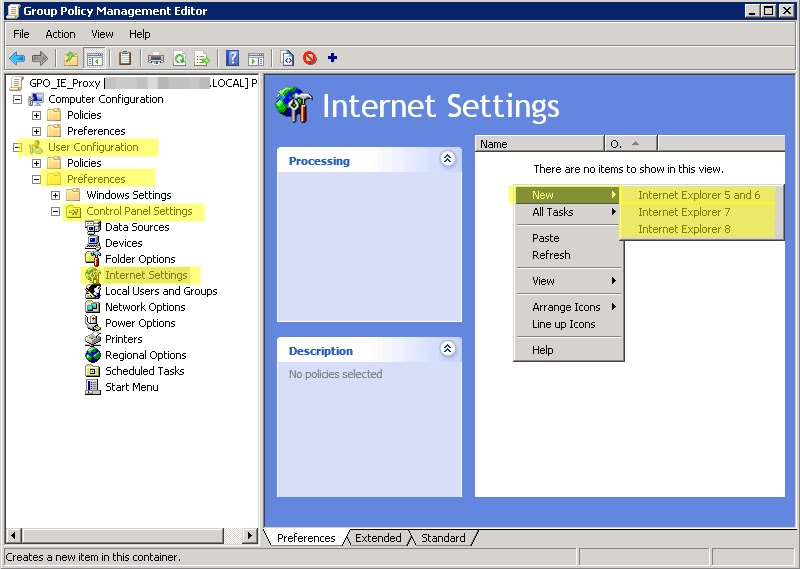800x569 pixels.
Task: Expand Policies under Computer Configuration
Action: (36, 115)
